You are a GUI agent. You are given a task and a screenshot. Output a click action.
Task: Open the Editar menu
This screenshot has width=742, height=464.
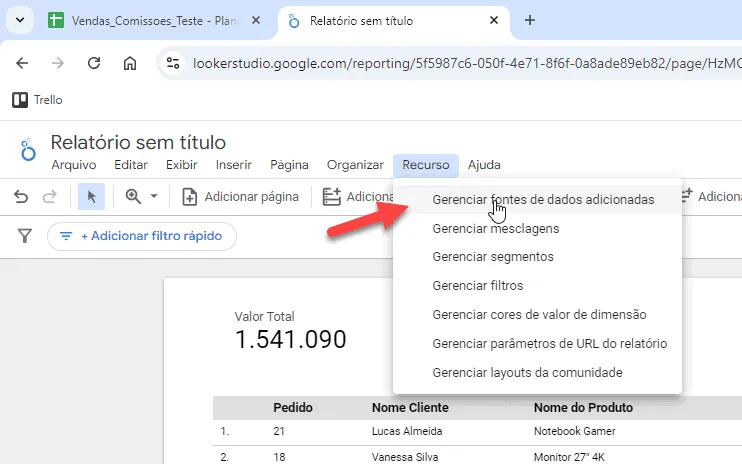[131, 165]
